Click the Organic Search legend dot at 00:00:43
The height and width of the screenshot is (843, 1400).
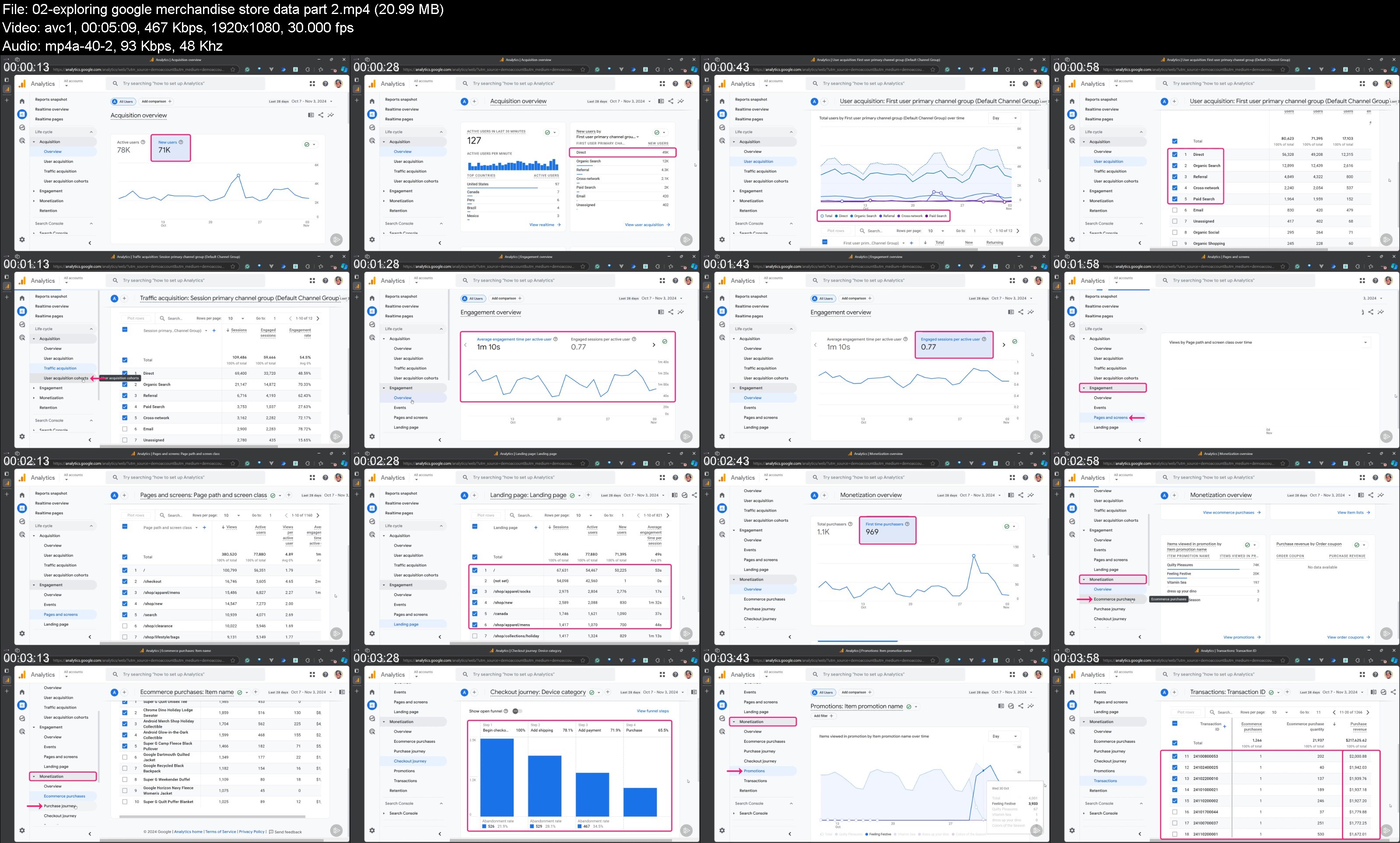click(852, 216)
